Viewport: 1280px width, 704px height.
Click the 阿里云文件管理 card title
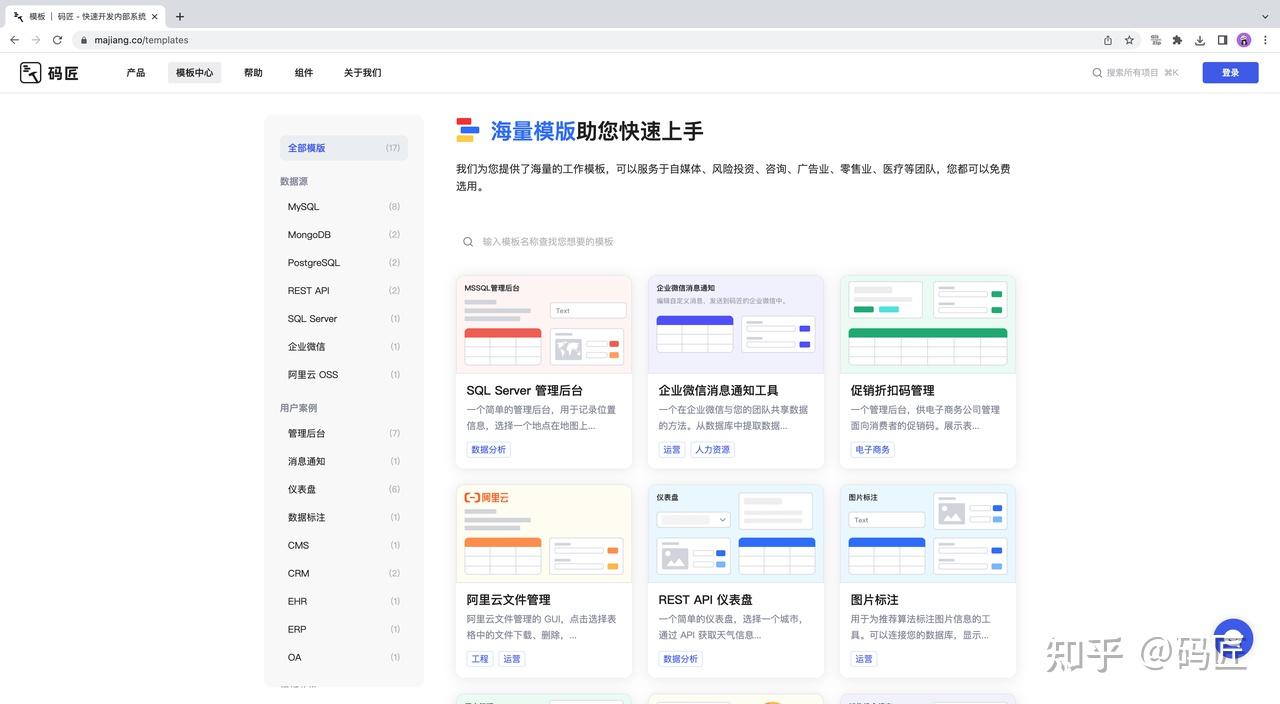click(509, 600)
